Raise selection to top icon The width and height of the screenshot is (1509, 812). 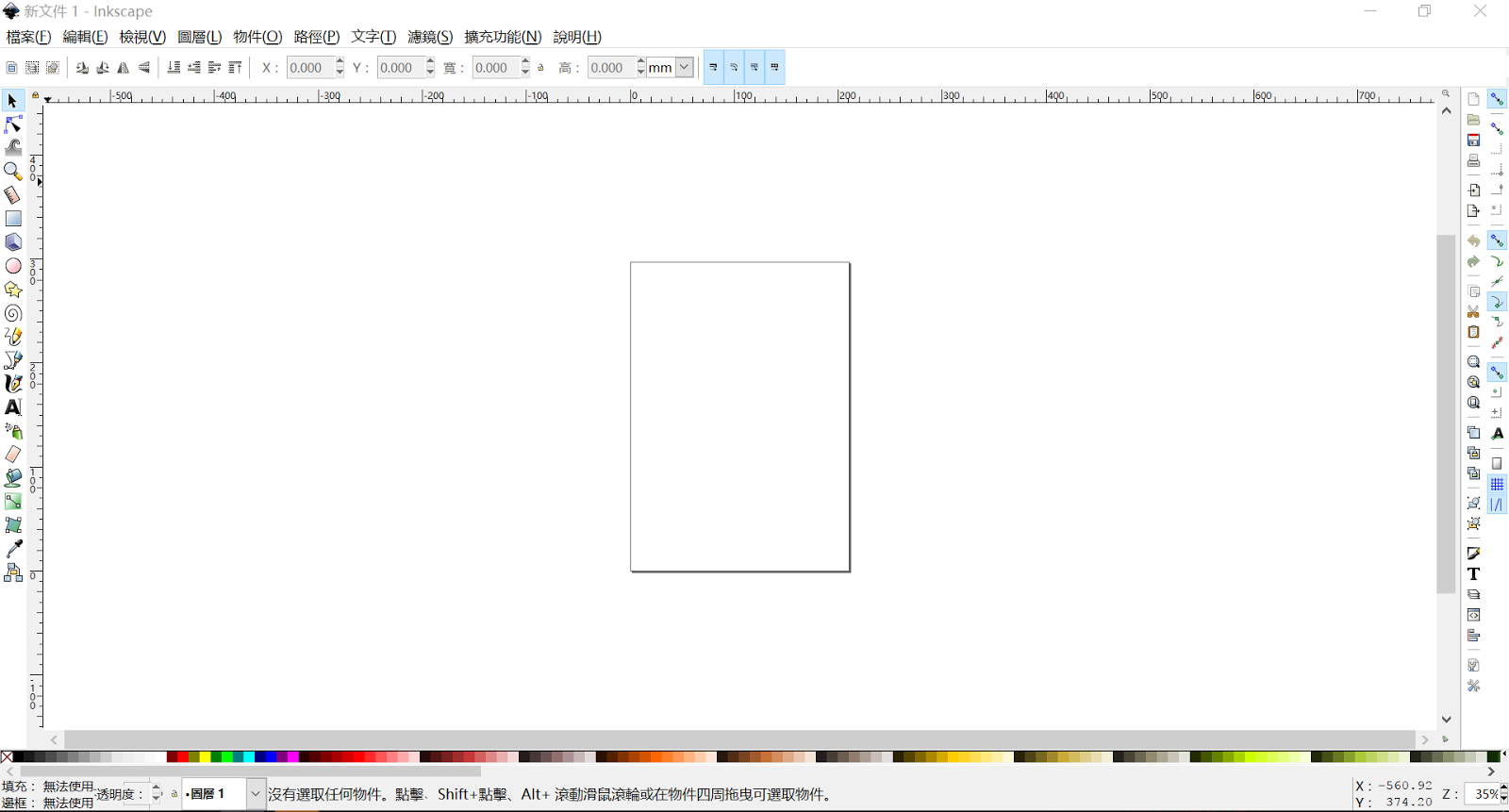click(x=235, y=68)
